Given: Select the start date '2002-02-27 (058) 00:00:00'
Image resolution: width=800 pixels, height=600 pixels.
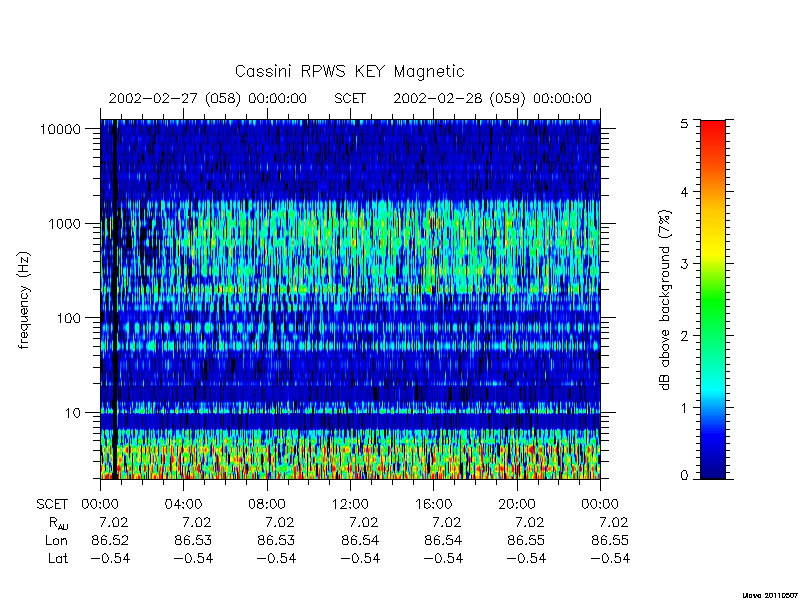Looking at the screenshot, I should 208,98.
